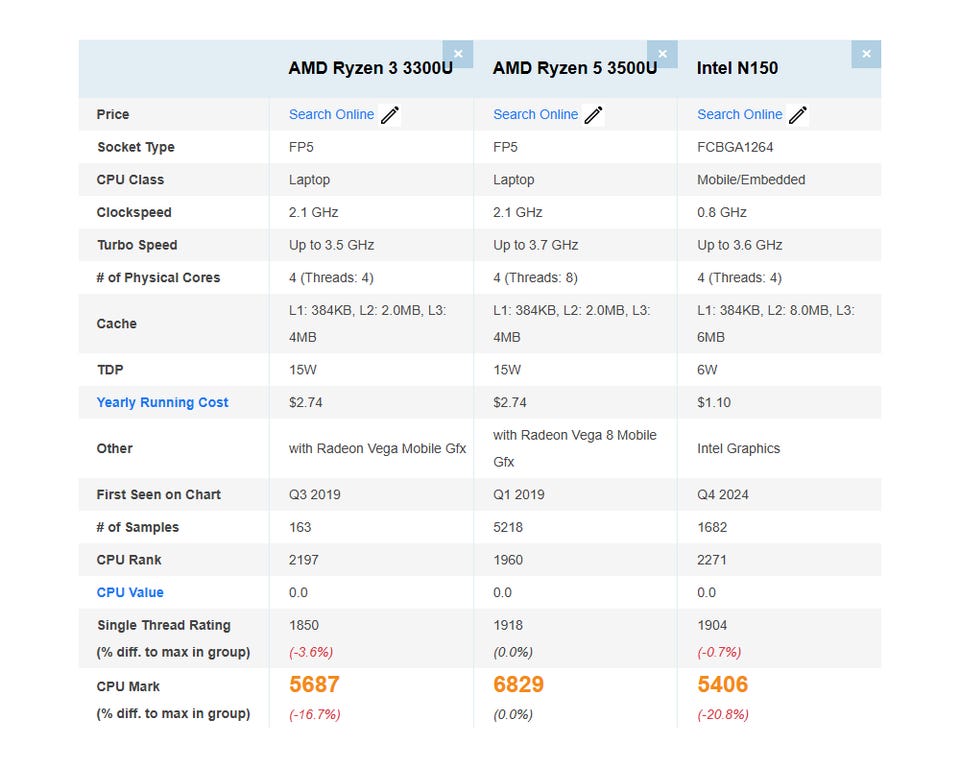960x768 pixels.
Task: Click the 5218 samples value
Action: pyautogui.click(x=508, y=527)
